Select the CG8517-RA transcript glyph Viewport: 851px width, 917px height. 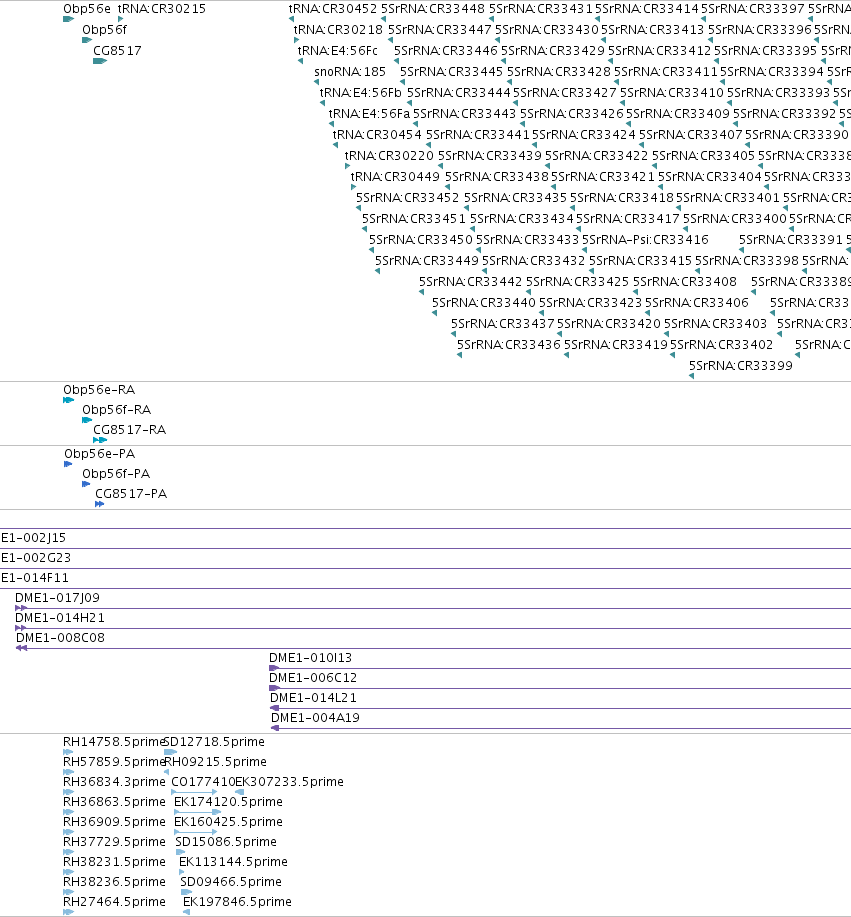[100, 440]
